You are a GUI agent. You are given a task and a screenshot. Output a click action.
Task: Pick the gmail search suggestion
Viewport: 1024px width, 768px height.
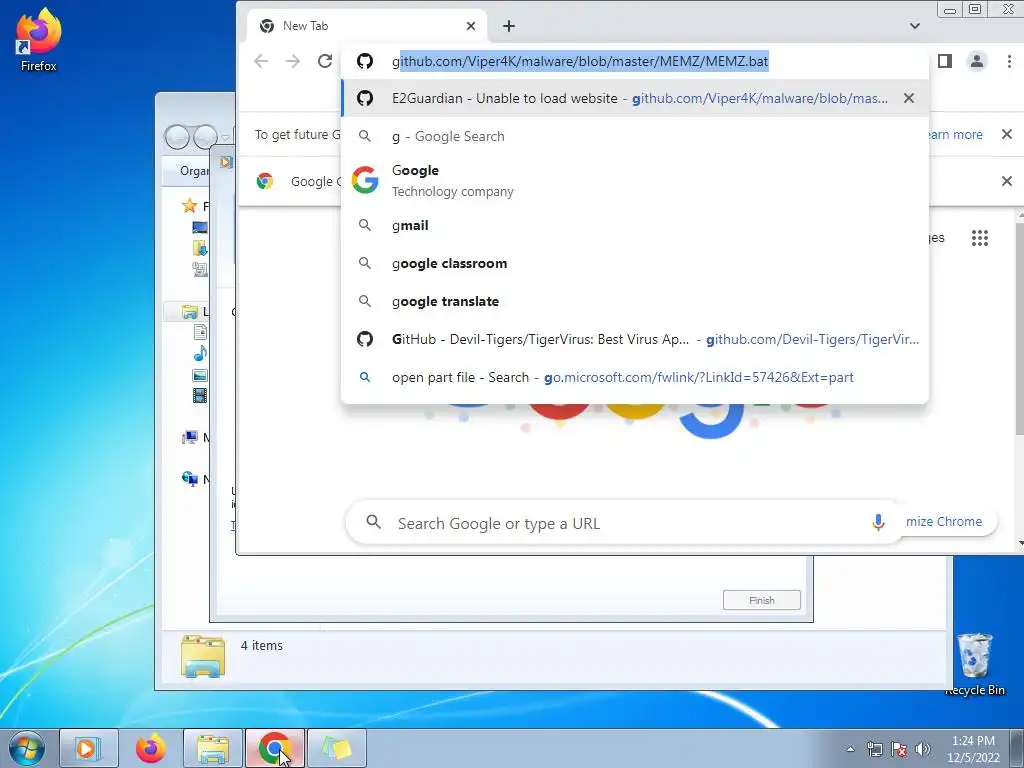click(635, 225)
